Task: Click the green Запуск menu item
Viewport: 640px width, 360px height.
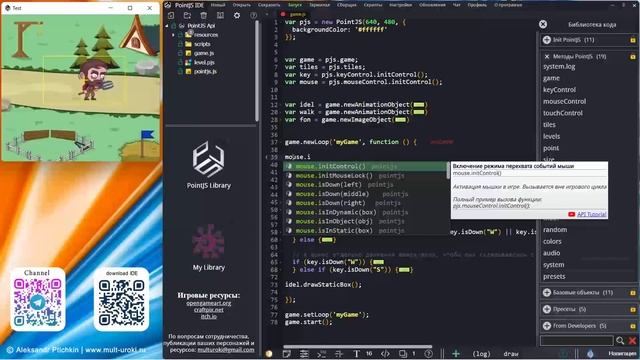Action: pyautogui.click(x=295, y=5)
